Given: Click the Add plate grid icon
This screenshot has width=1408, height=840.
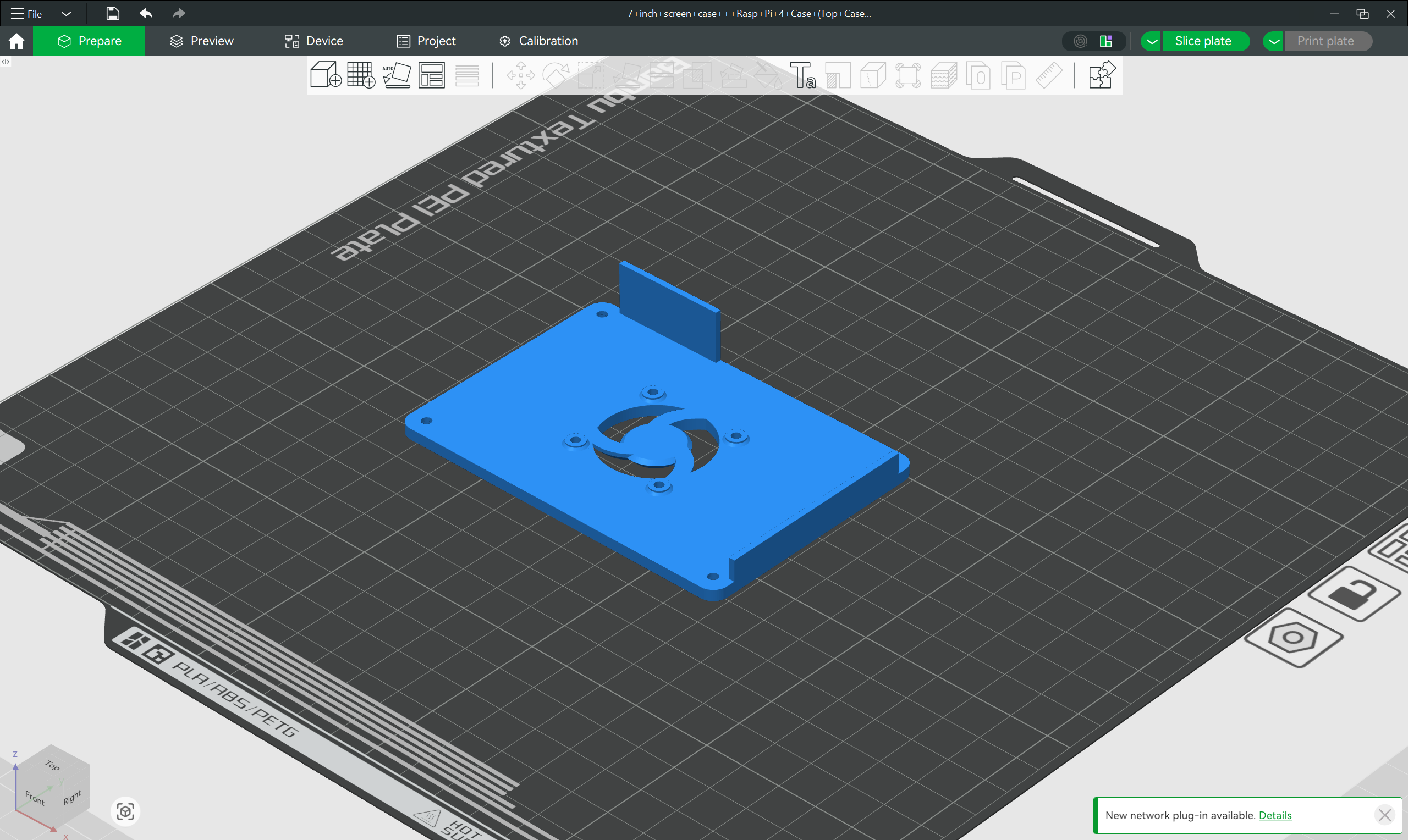Looking at the screenshot, I should (361, 75).
